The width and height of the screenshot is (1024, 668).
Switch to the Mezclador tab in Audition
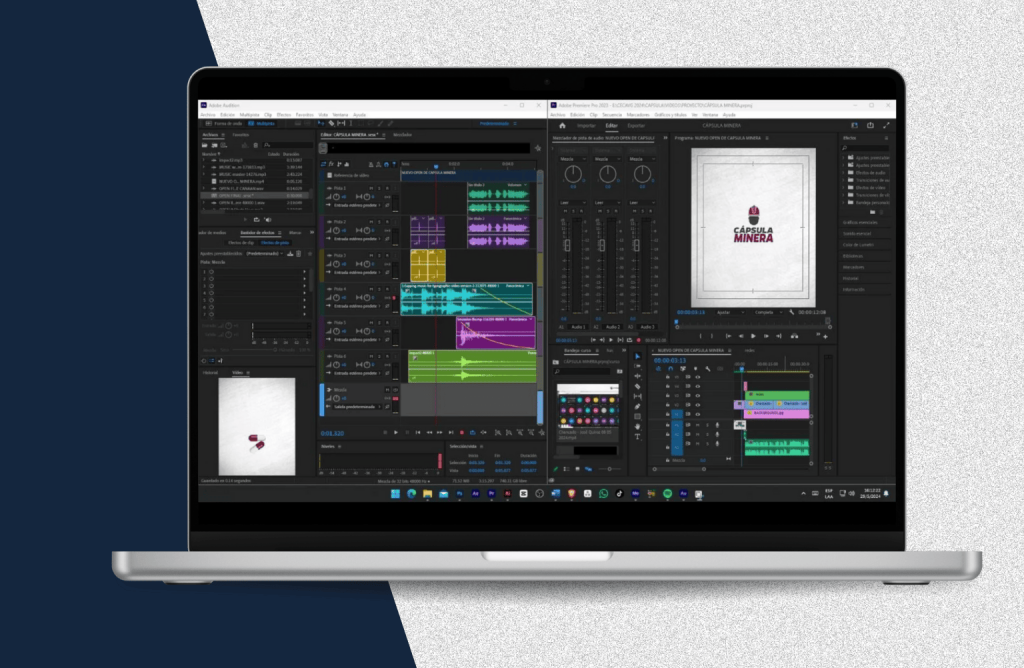click(x=402, y=134)
